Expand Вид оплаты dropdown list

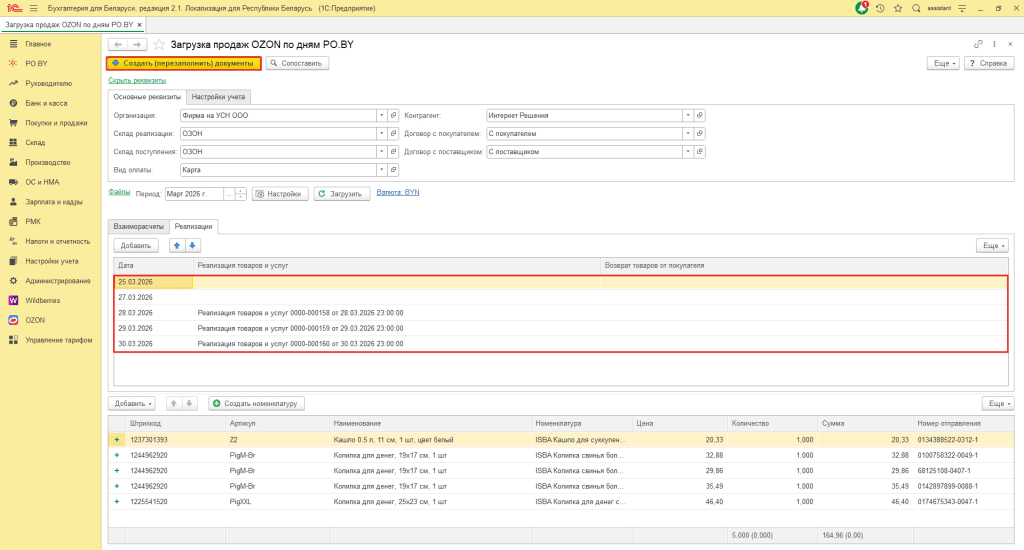(x=381, y=170)
